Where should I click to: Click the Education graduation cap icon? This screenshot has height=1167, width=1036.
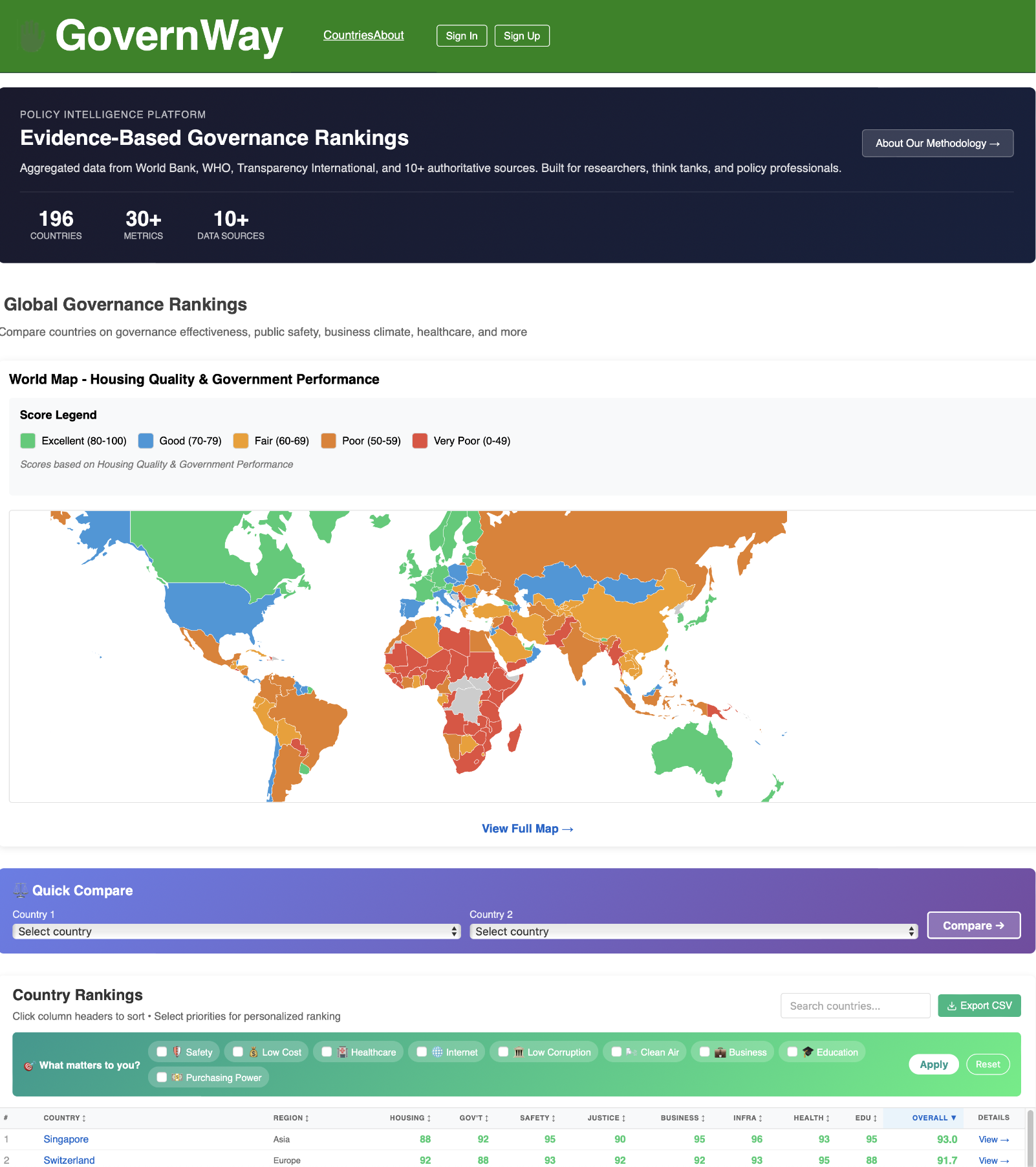coord(809,1052)
